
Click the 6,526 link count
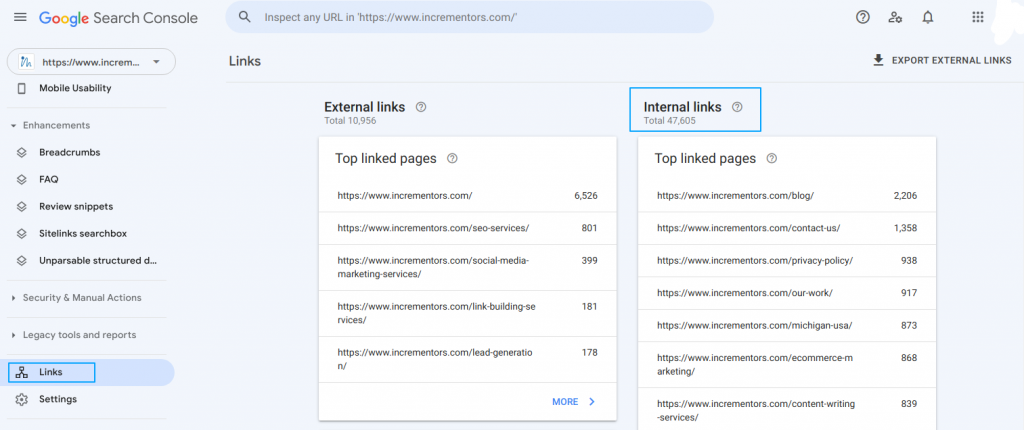click(x=586, y=195)
